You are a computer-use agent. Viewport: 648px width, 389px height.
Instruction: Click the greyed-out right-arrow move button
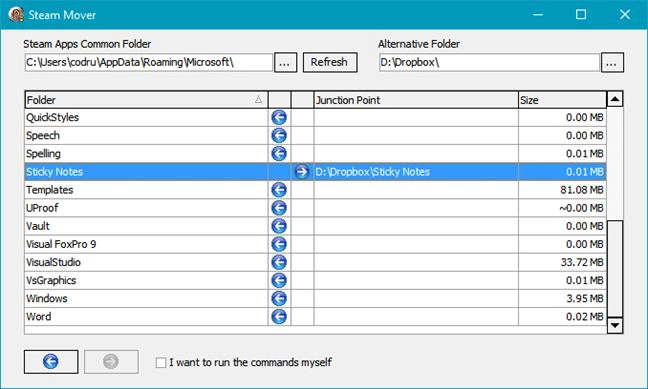[x=111, y=362]
